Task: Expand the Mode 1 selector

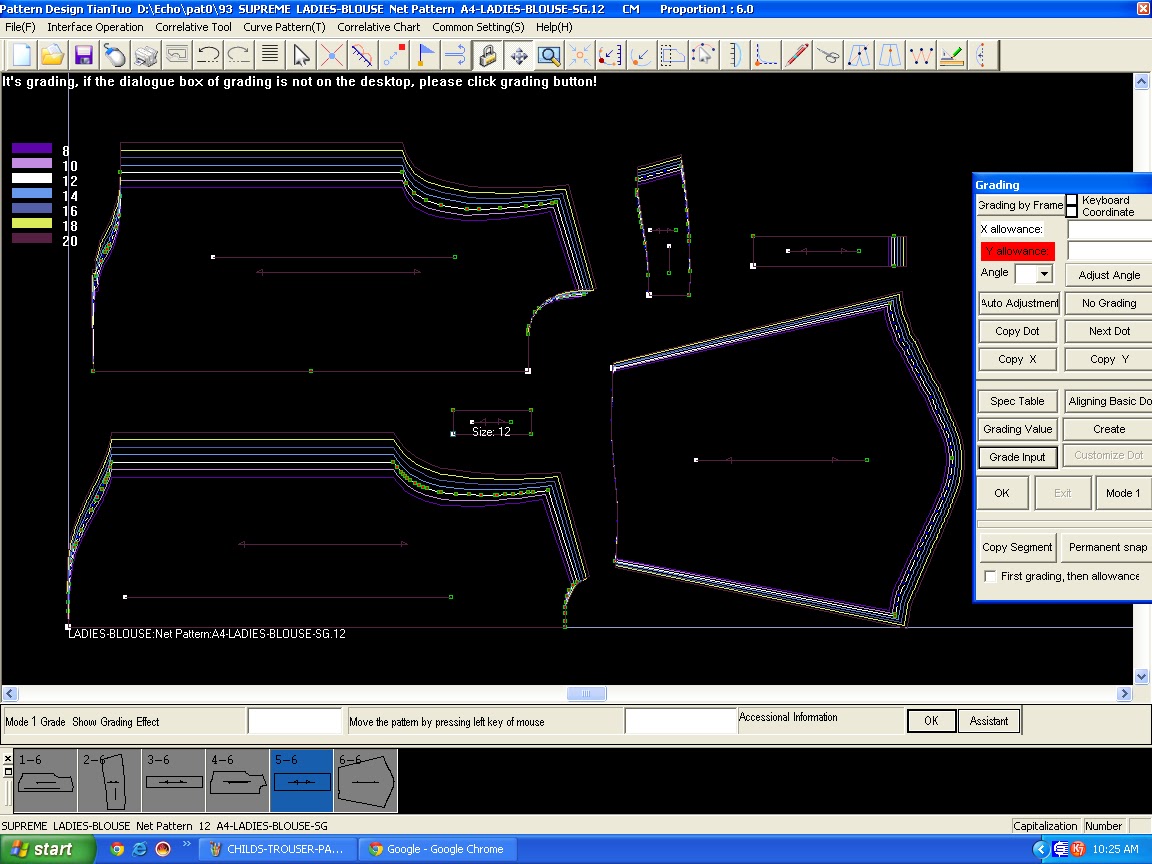Action: pyautogui.click(x=1123, y=492)
